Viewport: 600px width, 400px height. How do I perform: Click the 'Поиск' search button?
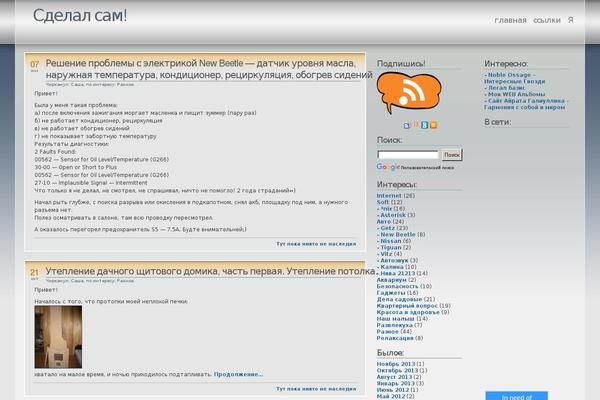pos(452,155)
